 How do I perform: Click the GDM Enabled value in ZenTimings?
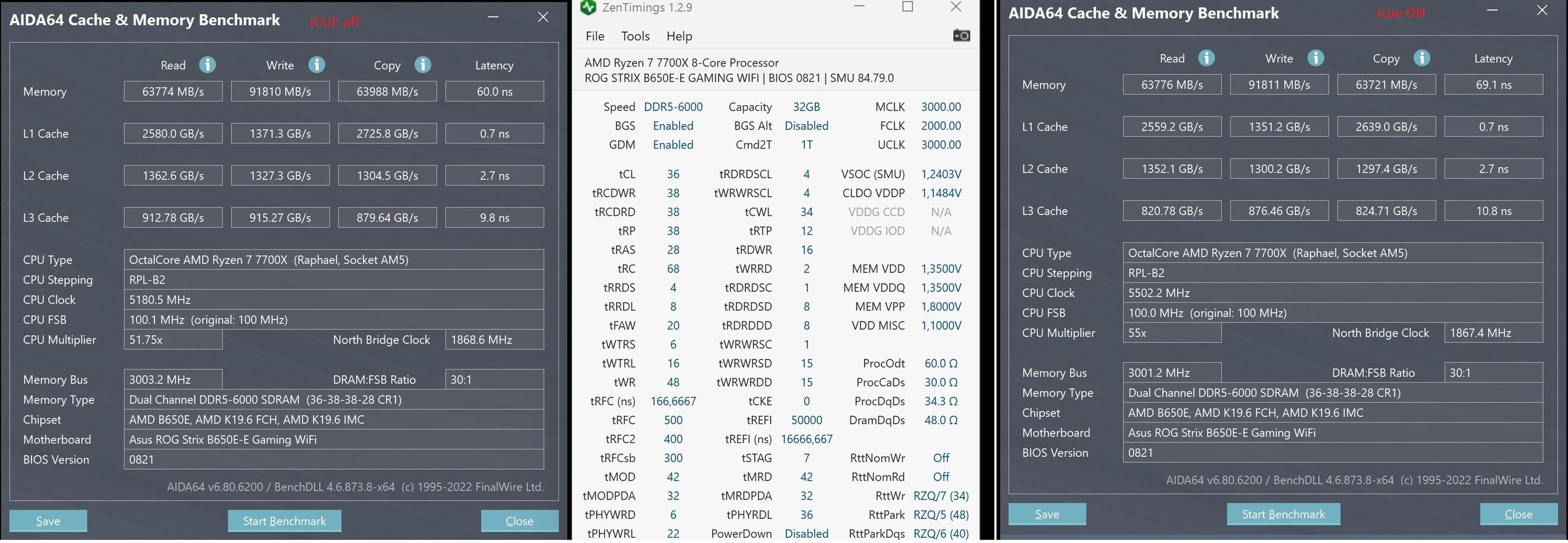(x=673, y=145)
